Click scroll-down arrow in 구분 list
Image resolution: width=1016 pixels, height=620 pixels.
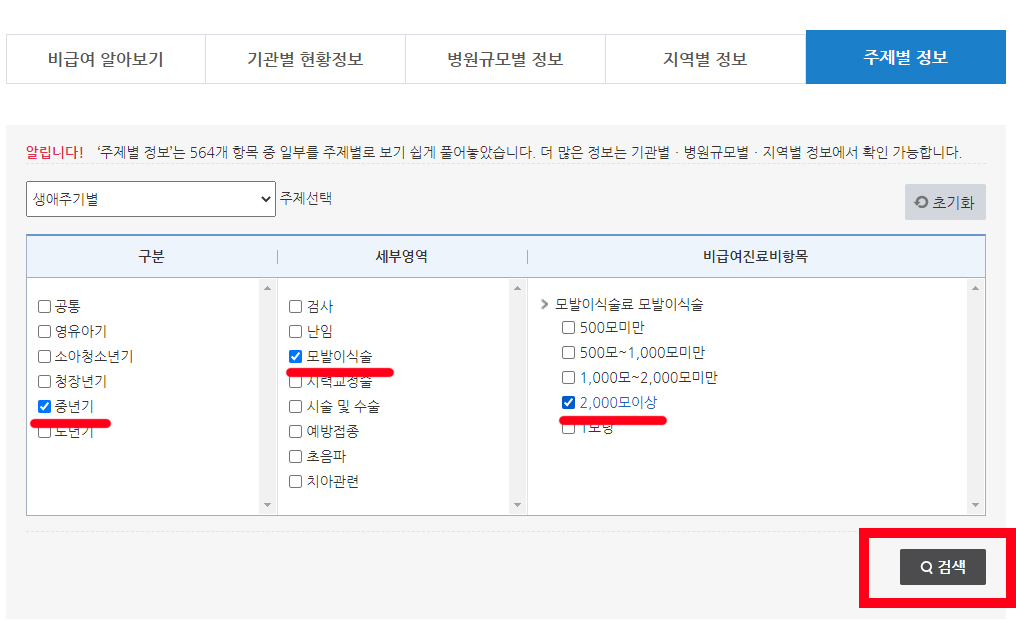[x=268, y=505]
